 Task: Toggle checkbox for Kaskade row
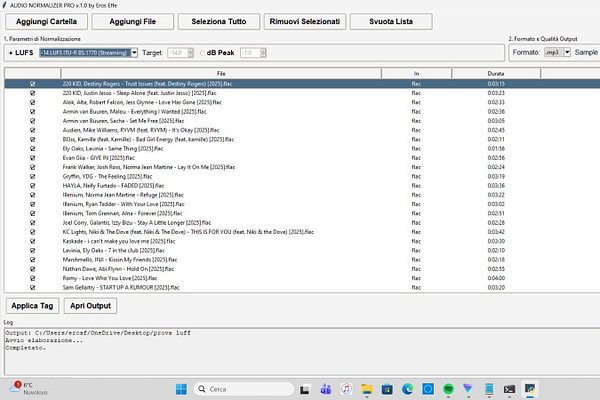(33, 241)
